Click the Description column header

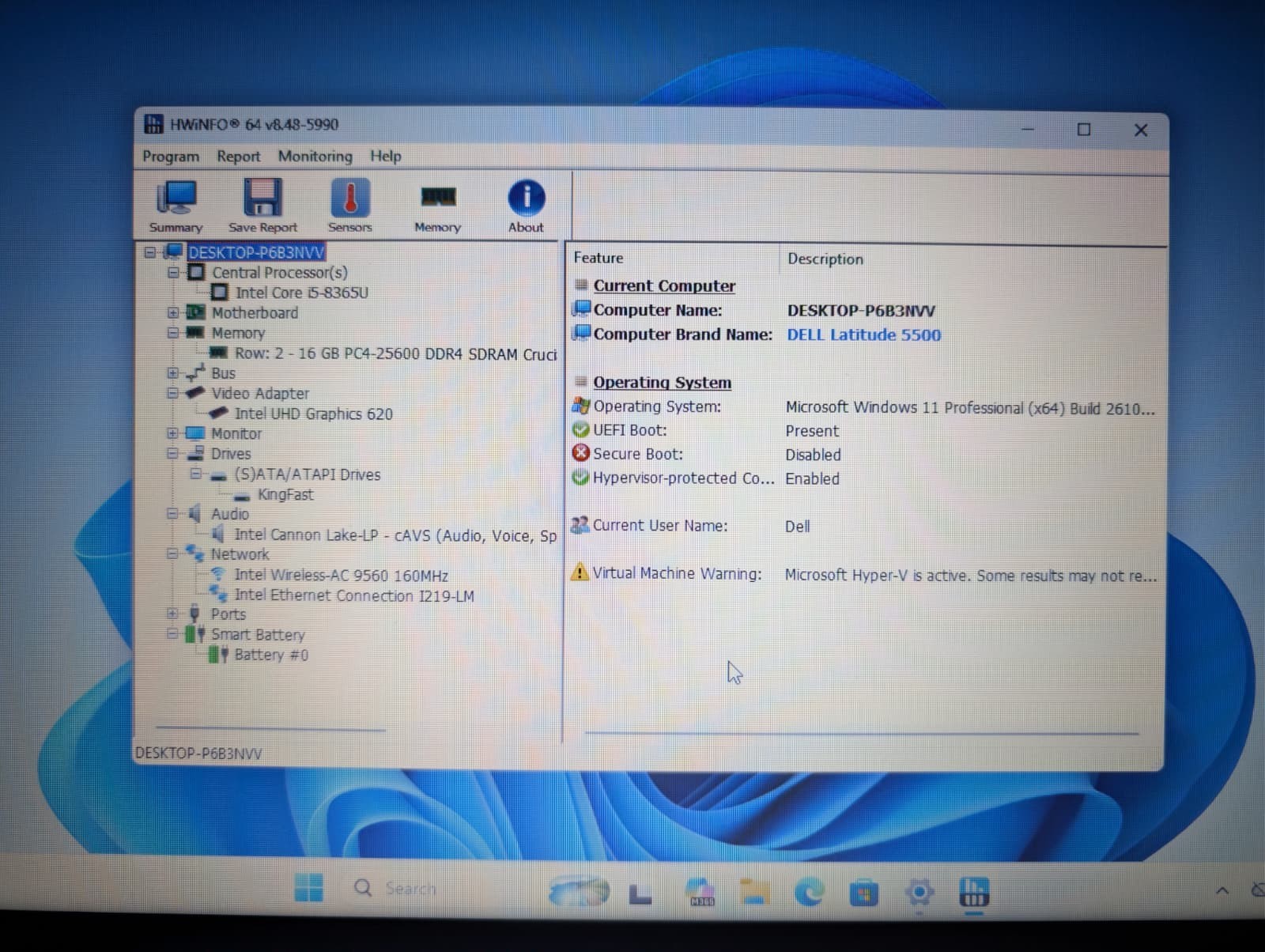[x=825, y=259]
